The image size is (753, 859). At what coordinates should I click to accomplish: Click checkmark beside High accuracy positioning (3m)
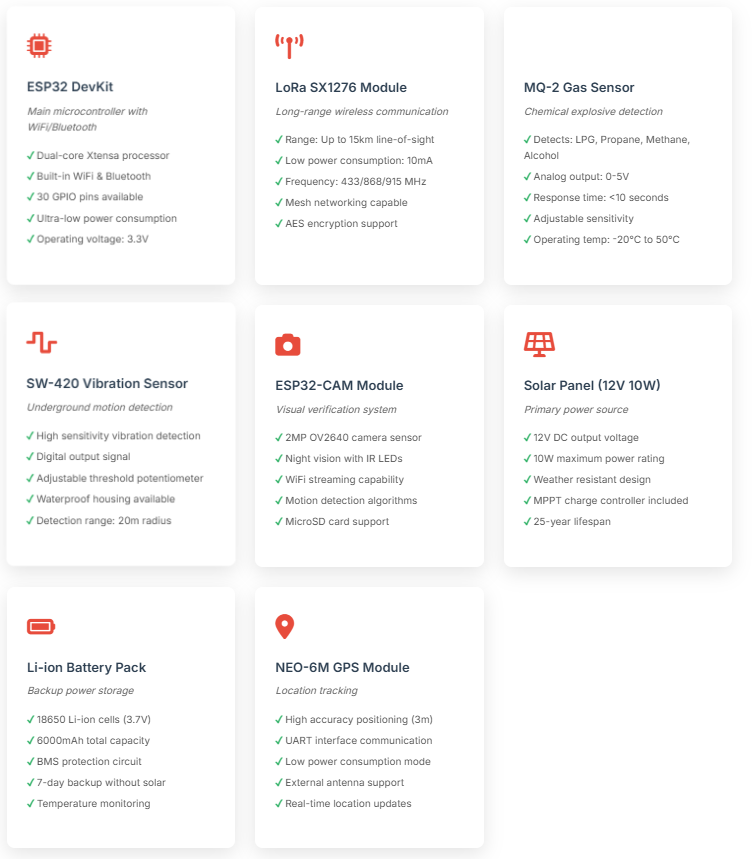[x=279, y=720]
